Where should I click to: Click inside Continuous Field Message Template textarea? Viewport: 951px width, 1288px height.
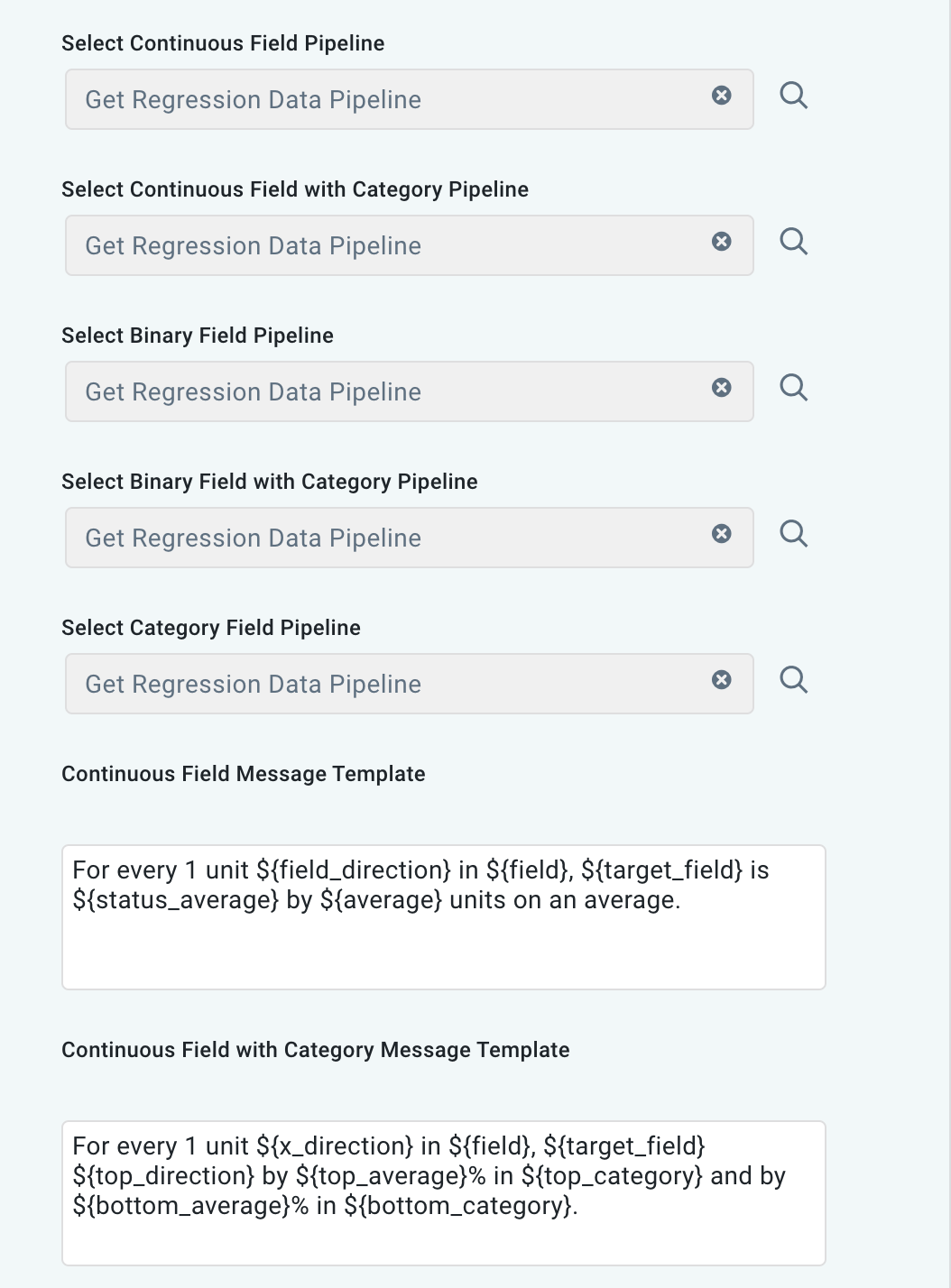click(x=442, y=915)
